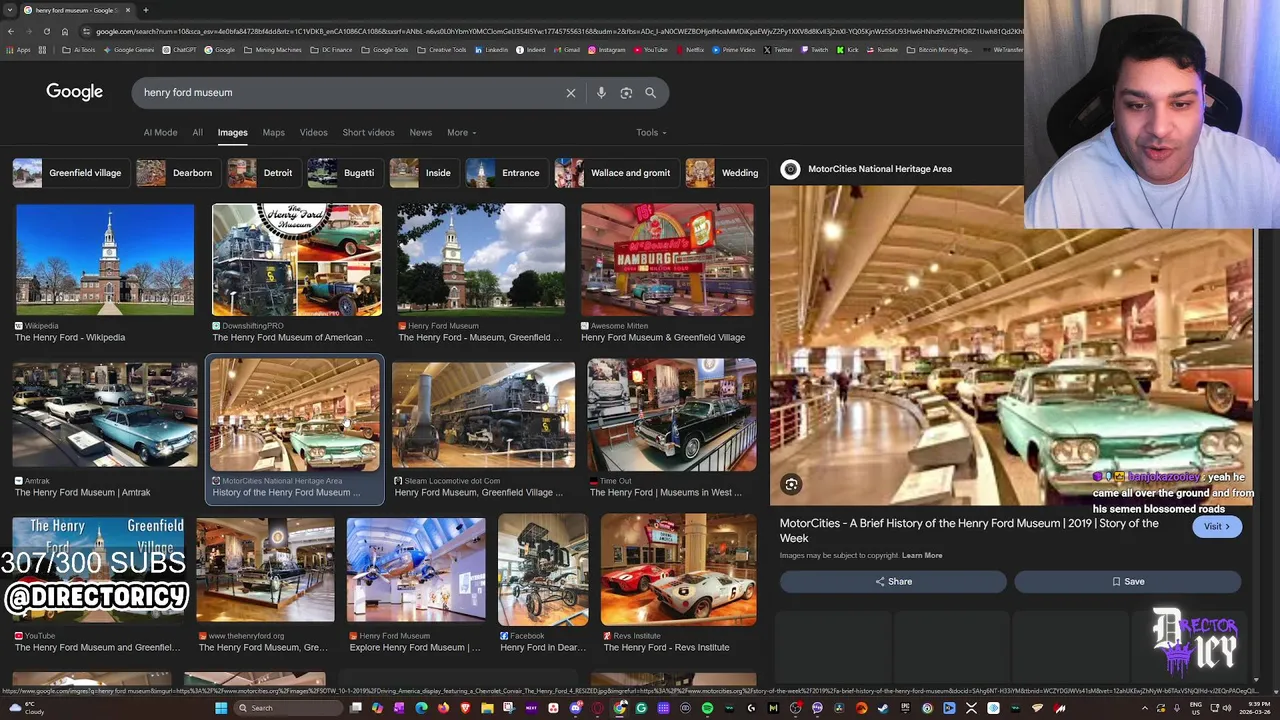Click the Windows Start button
Screen dimensions: 1280x720
click(221, 708)
